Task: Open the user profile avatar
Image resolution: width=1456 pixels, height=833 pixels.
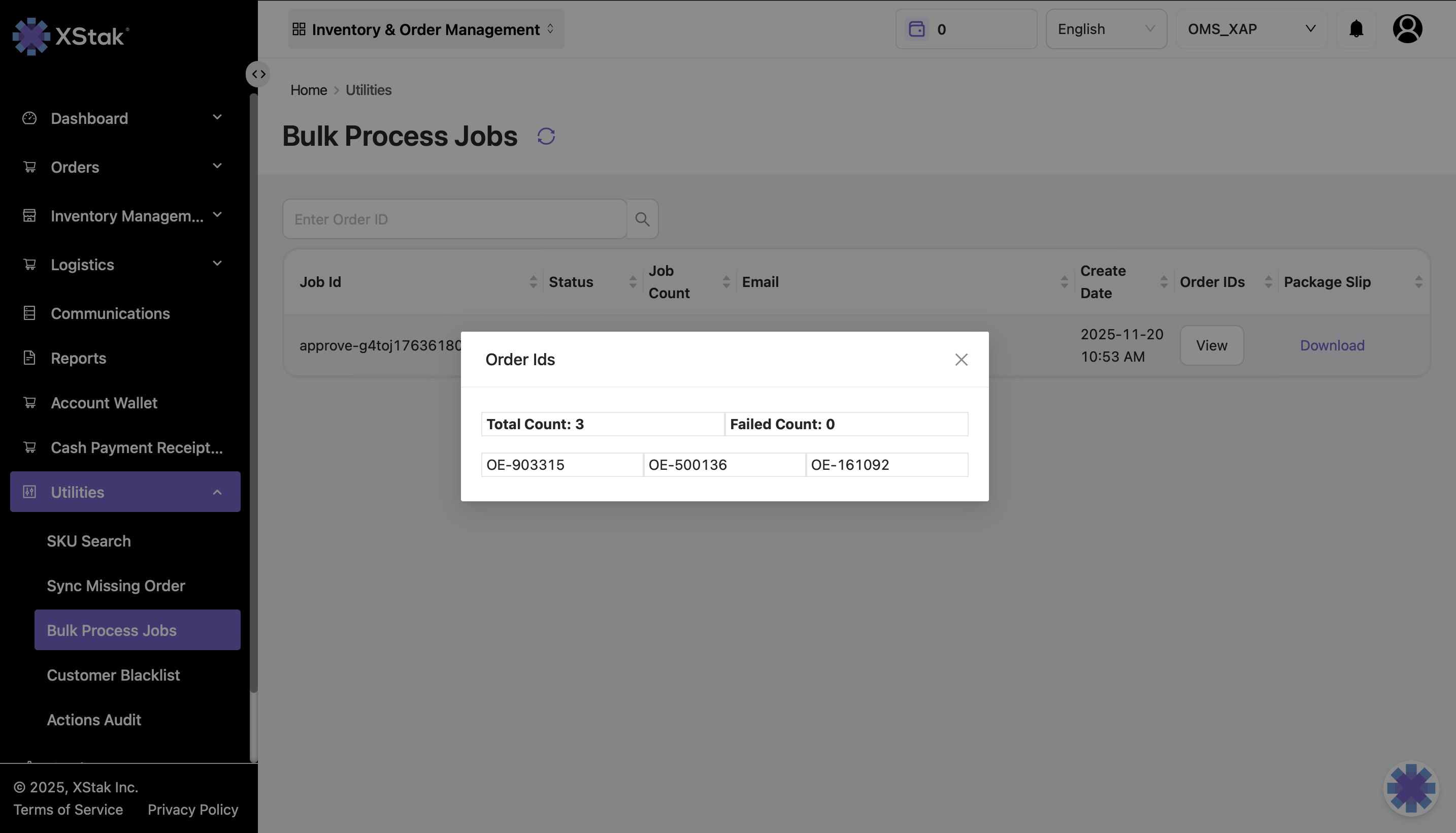Action: (1407, 28)
